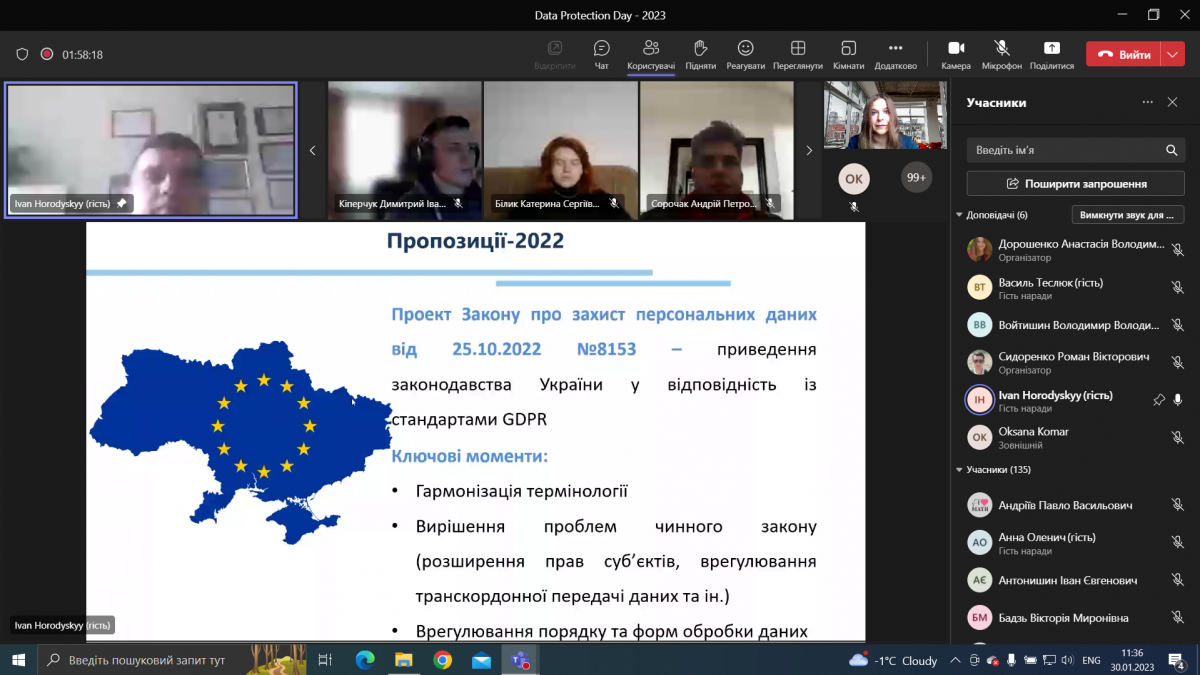Image resolution: width=1200 pixels, height=675 pixels.
Task: Open the taskbar clock showing 11:36
Action: tap(1132, 660)
